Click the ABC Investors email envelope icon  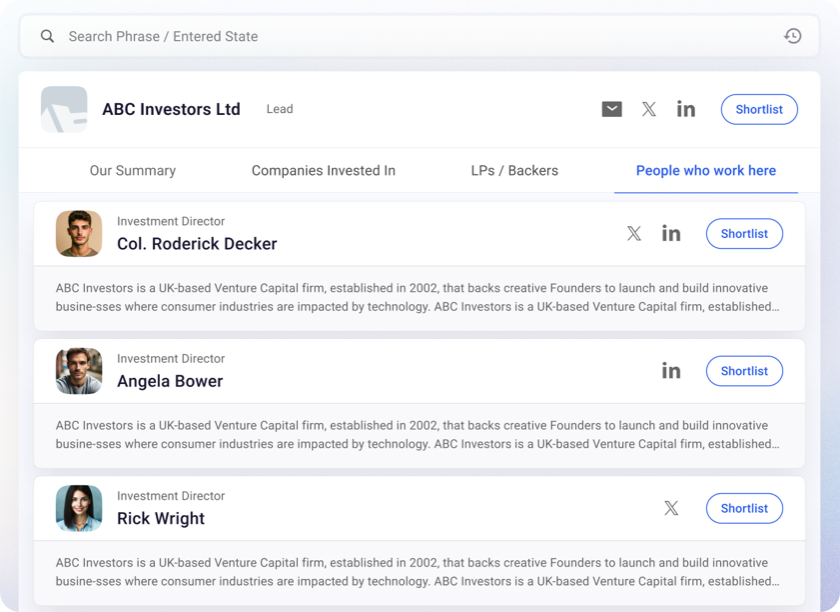[x=612, y=109]
